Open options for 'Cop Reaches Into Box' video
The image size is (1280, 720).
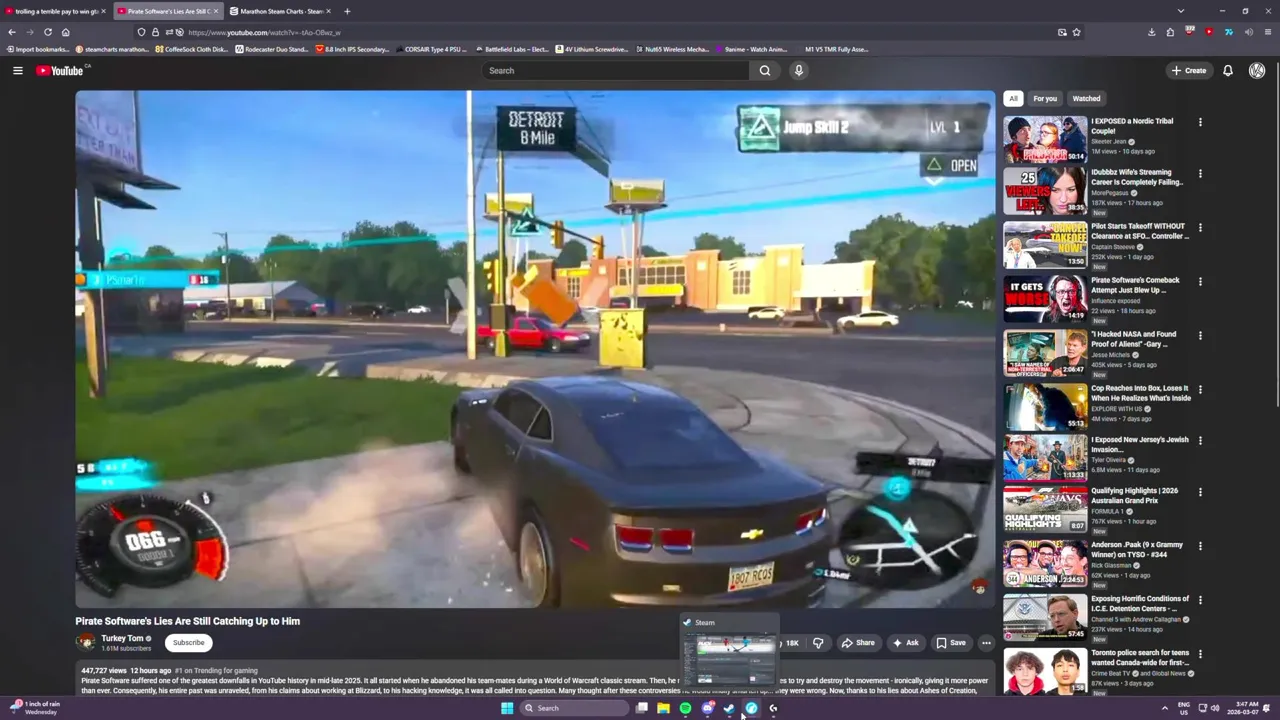tap(1200, 389)
